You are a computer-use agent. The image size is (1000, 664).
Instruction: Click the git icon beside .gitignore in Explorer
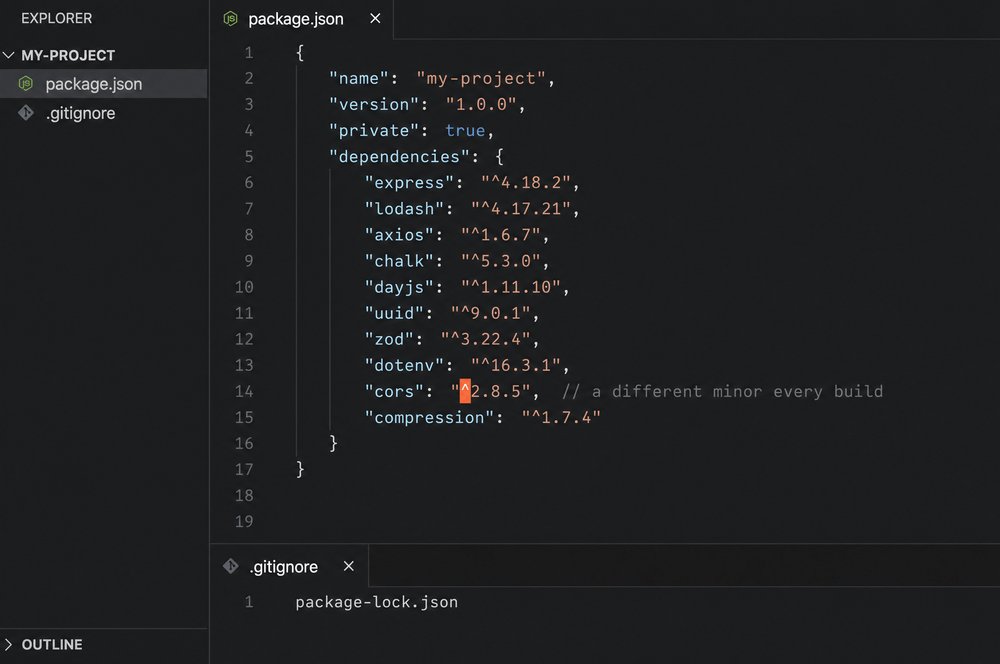point(26,113)
